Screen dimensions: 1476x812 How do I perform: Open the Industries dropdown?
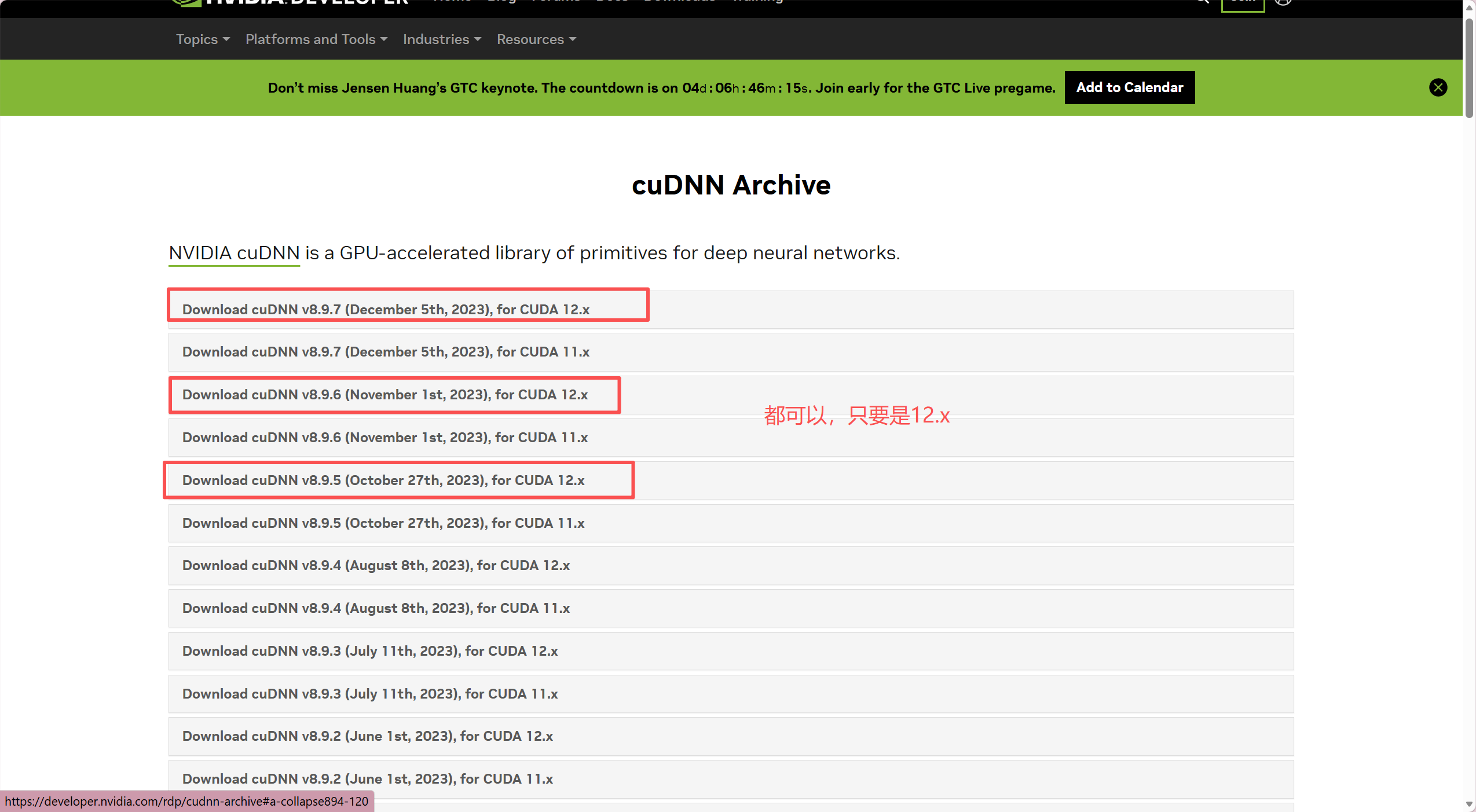point(442,39)
